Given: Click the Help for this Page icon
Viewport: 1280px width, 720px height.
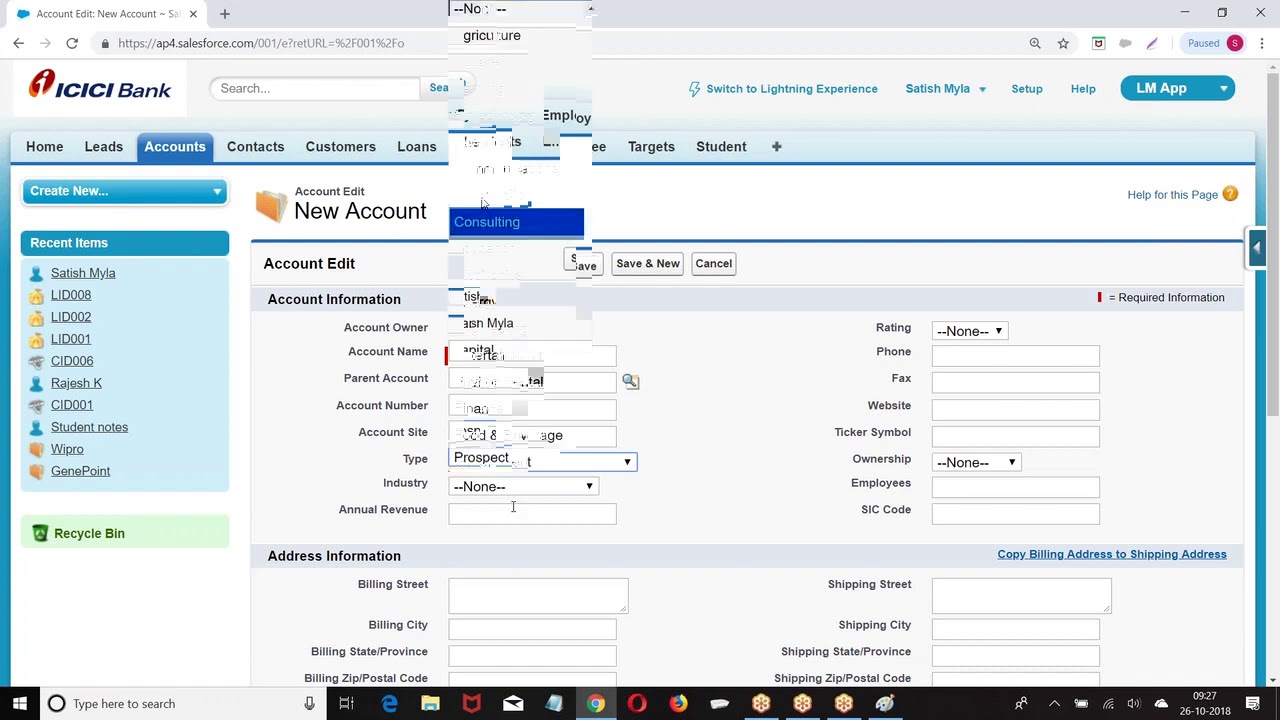Looking at the screenshot, I should pos(1230,194).
